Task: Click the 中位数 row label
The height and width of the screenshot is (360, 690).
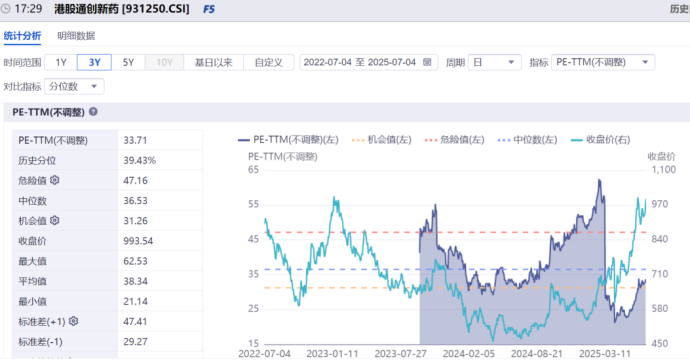Action: 32,201
